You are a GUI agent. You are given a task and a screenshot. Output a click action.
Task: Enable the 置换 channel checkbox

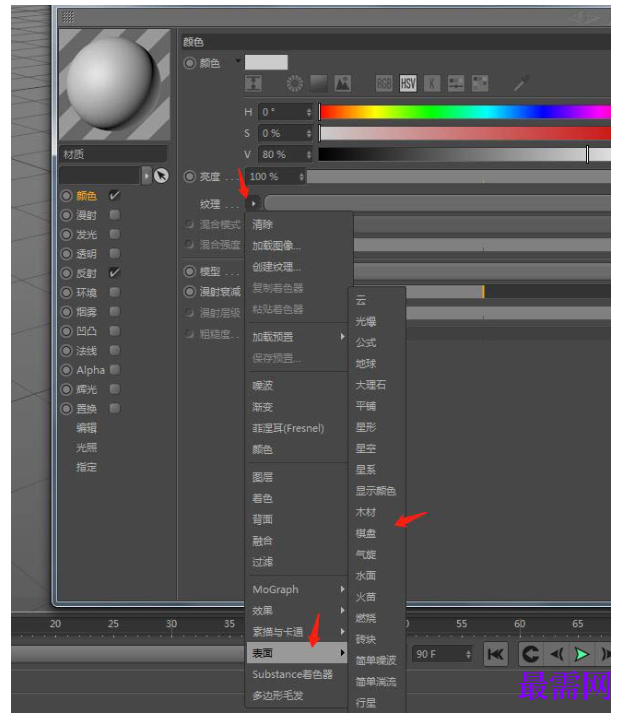click(x=114, y=408)
